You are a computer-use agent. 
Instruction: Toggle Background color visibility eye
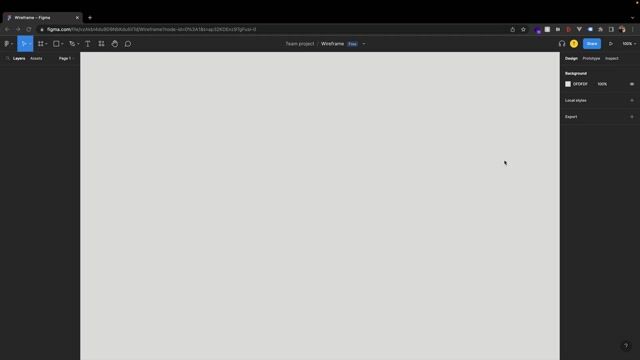pyautogui.click(x=632, y=84)
